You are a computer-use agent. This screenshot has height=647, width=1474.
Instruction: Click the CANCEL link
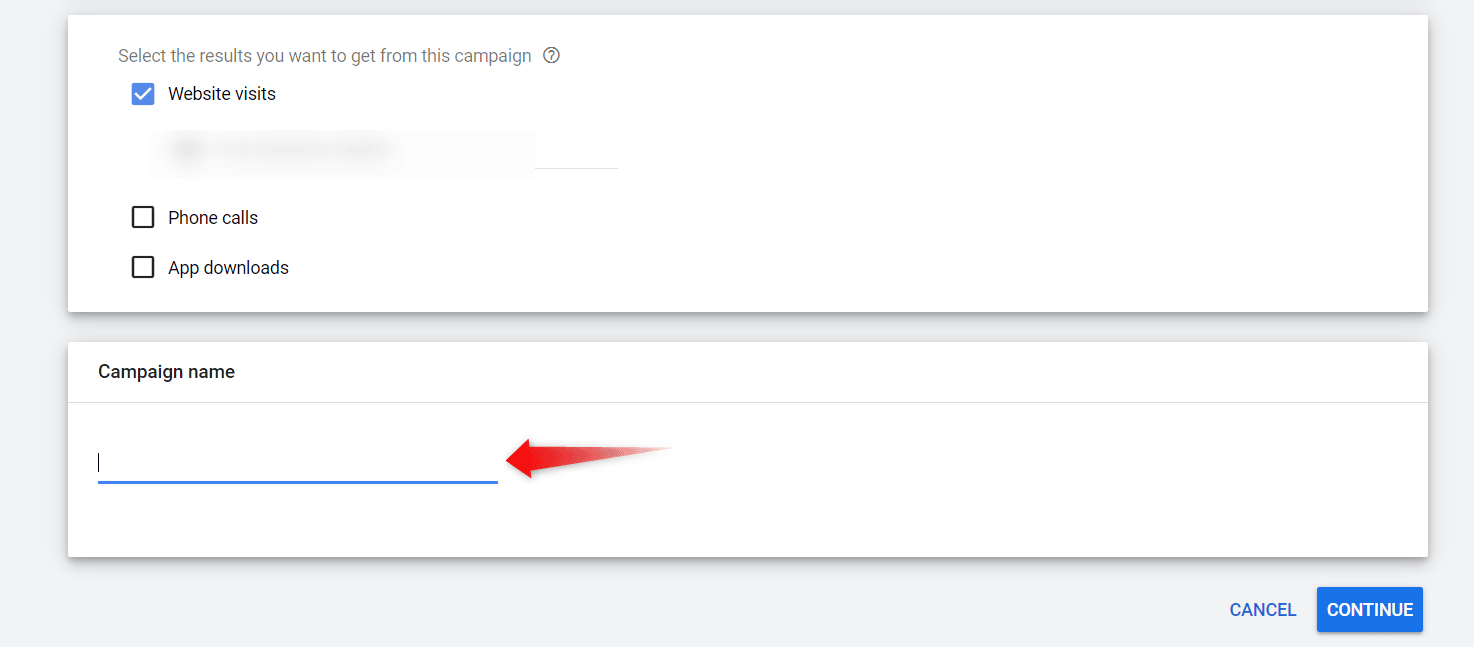coord(1263,610)
